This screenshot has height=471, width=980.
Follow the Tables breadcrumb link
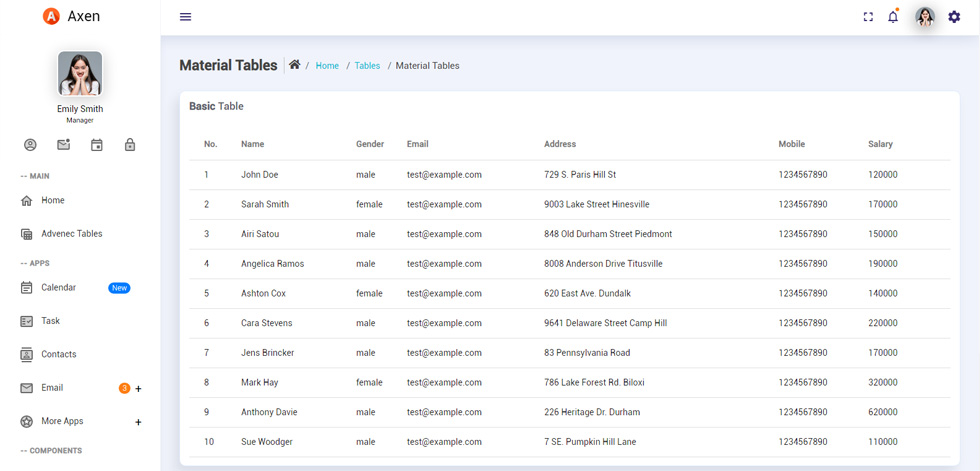pos(368,66)
